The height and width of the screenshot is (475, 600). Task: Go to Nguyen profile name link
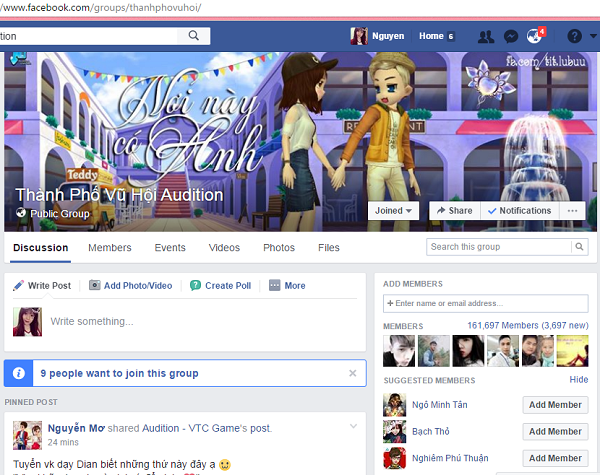click(388, 36)
